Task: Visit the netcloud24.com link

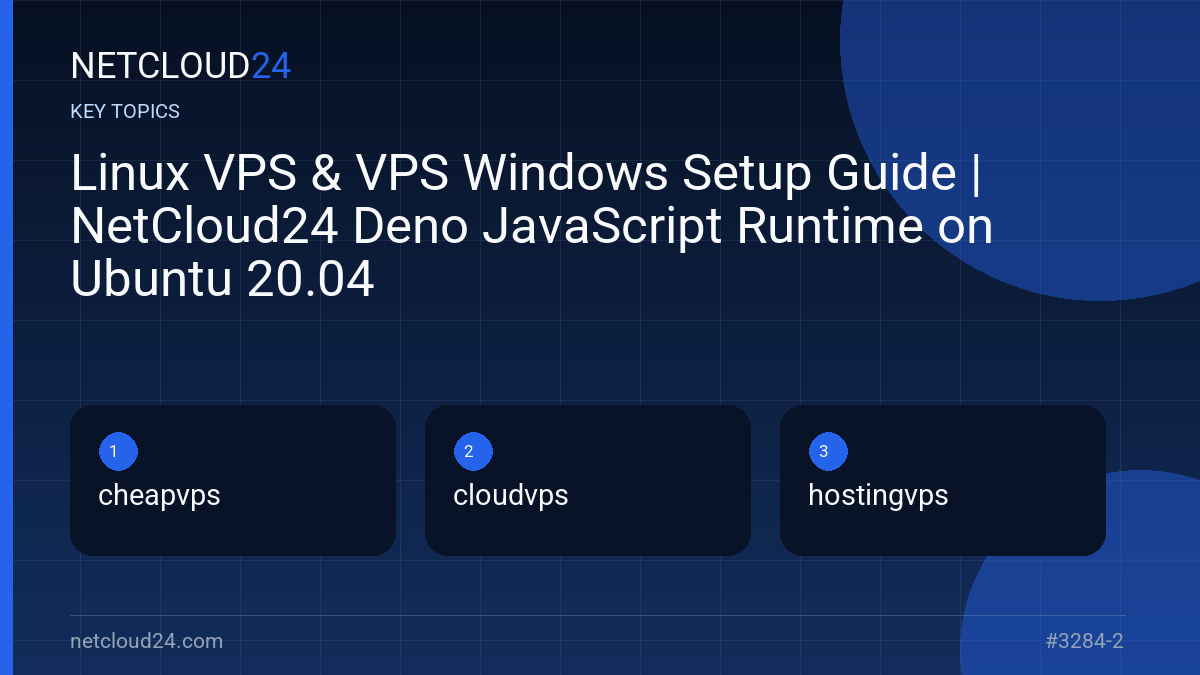Action: pos(146,641)
